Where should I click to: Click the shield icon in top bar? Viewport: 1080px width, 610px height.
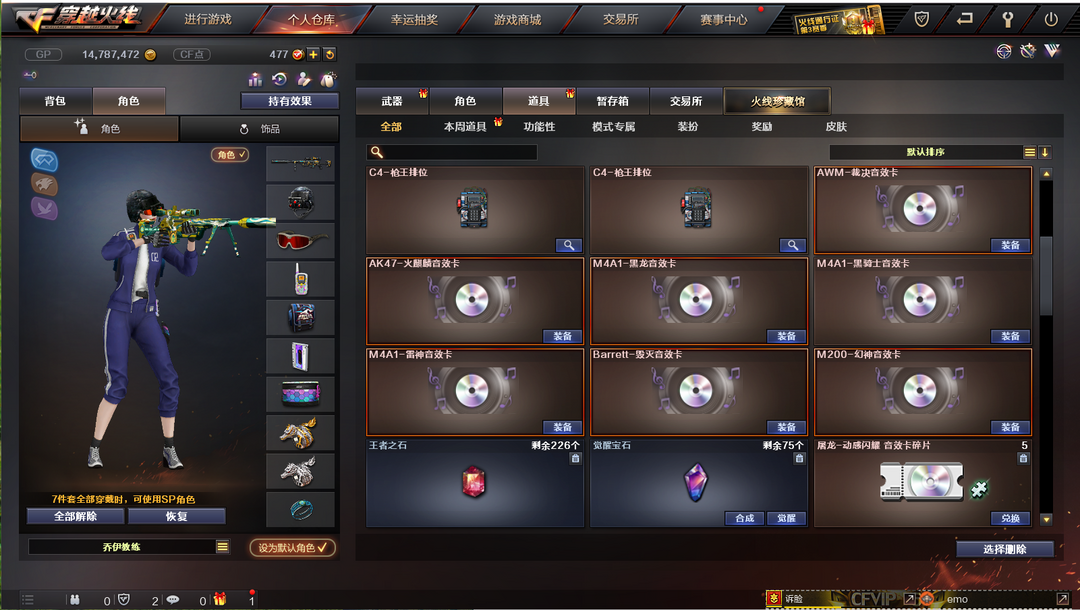[922, 19]
